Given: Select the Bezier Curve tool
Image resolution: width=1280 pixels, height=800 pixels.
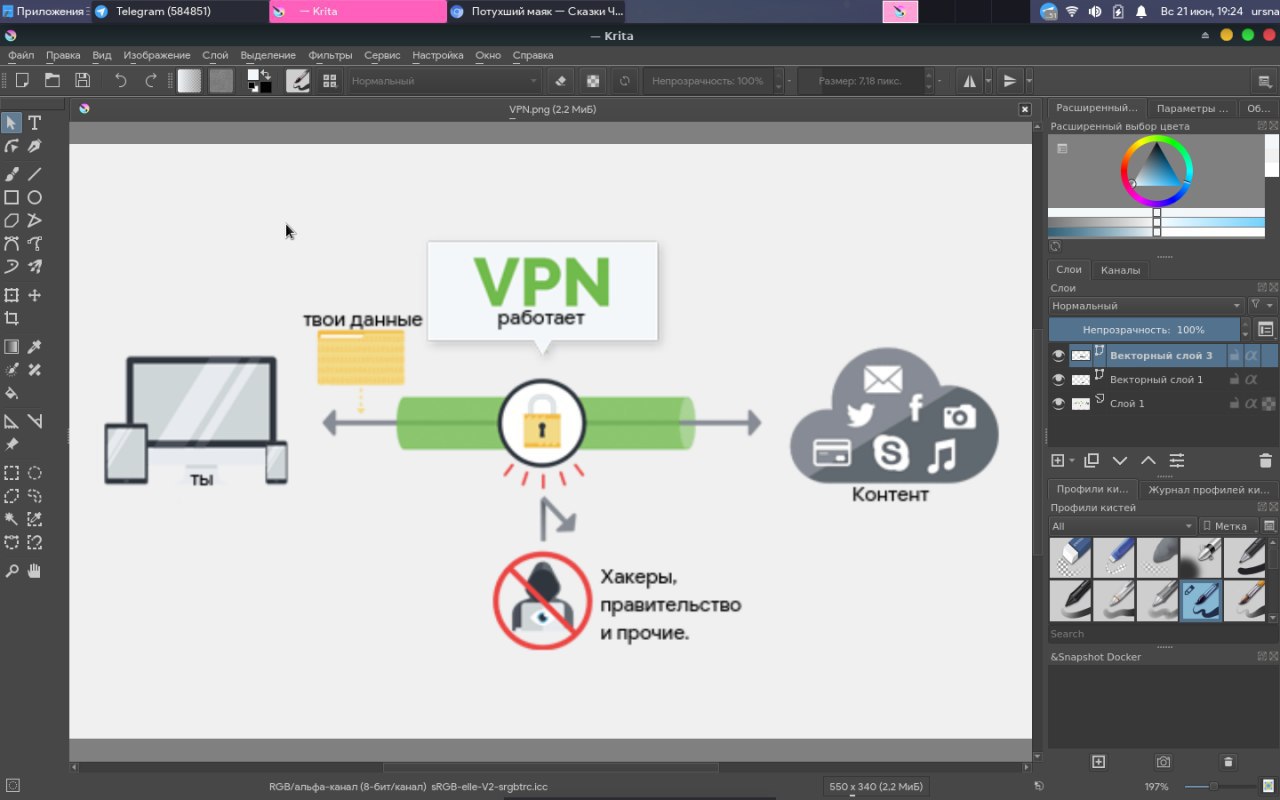Looking at the screenshot, I should [11, 243].
